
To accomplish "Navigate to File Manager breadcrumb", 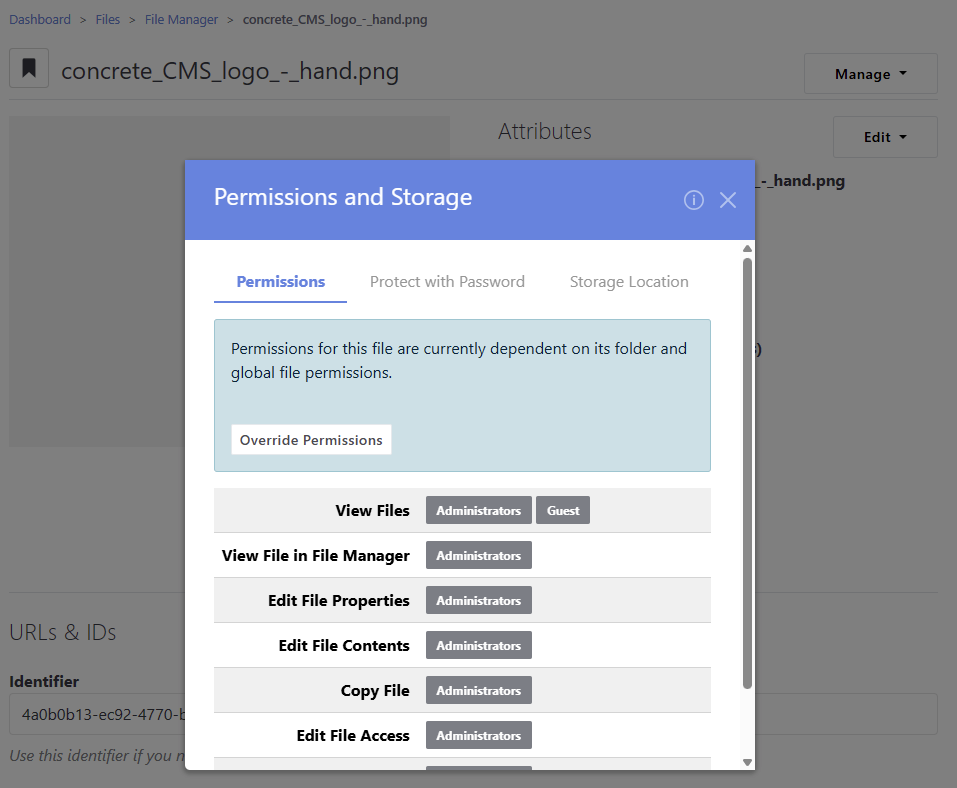I will (x=181, y=20).
